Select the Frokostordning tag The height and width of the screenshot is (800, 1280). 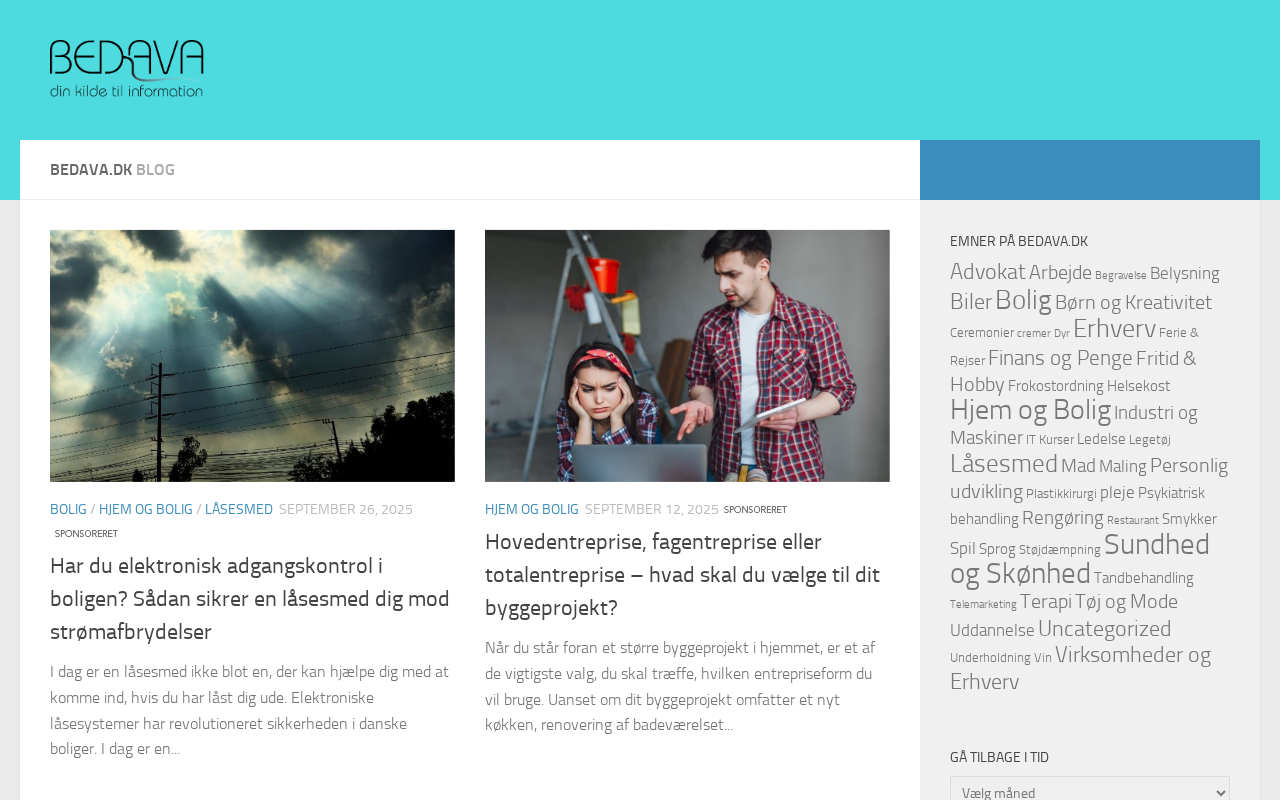point(1056,386)
